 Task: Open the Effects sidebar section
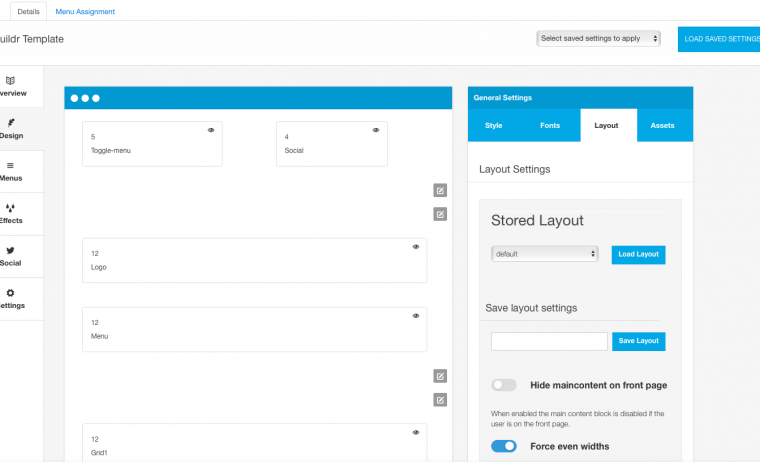point(14,213)
